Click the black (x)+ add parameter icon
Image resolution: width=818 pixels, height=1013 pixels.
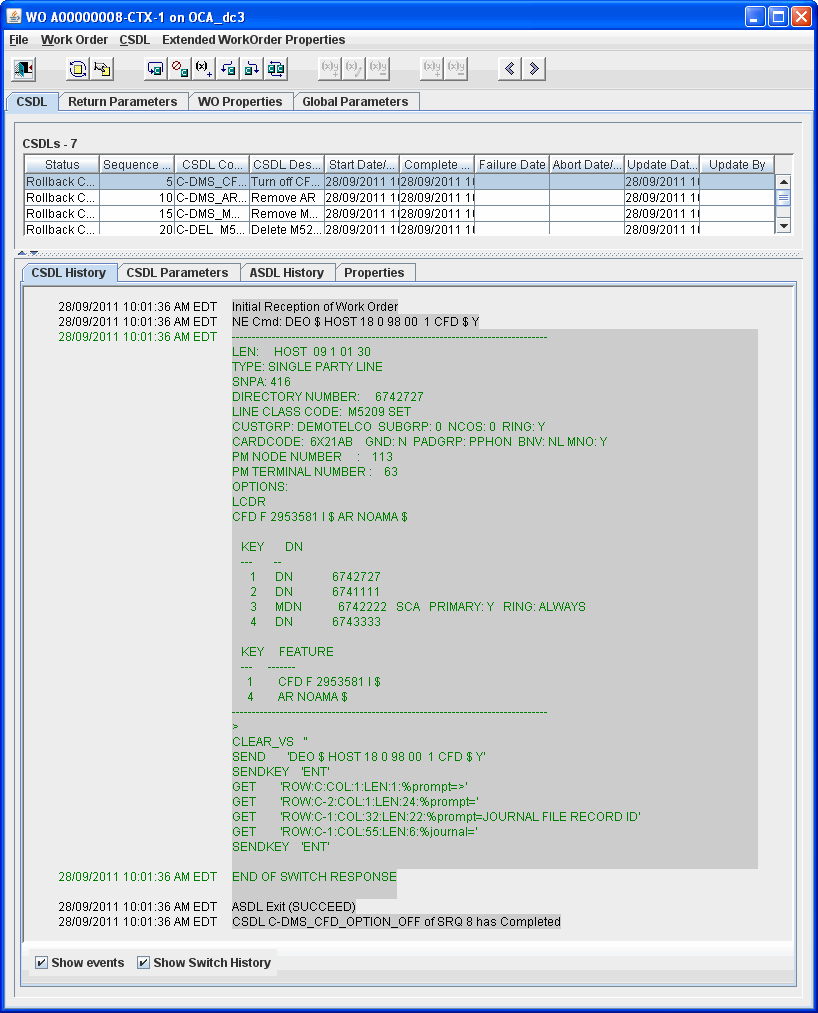pyautogui.click(x=204, y=68)
